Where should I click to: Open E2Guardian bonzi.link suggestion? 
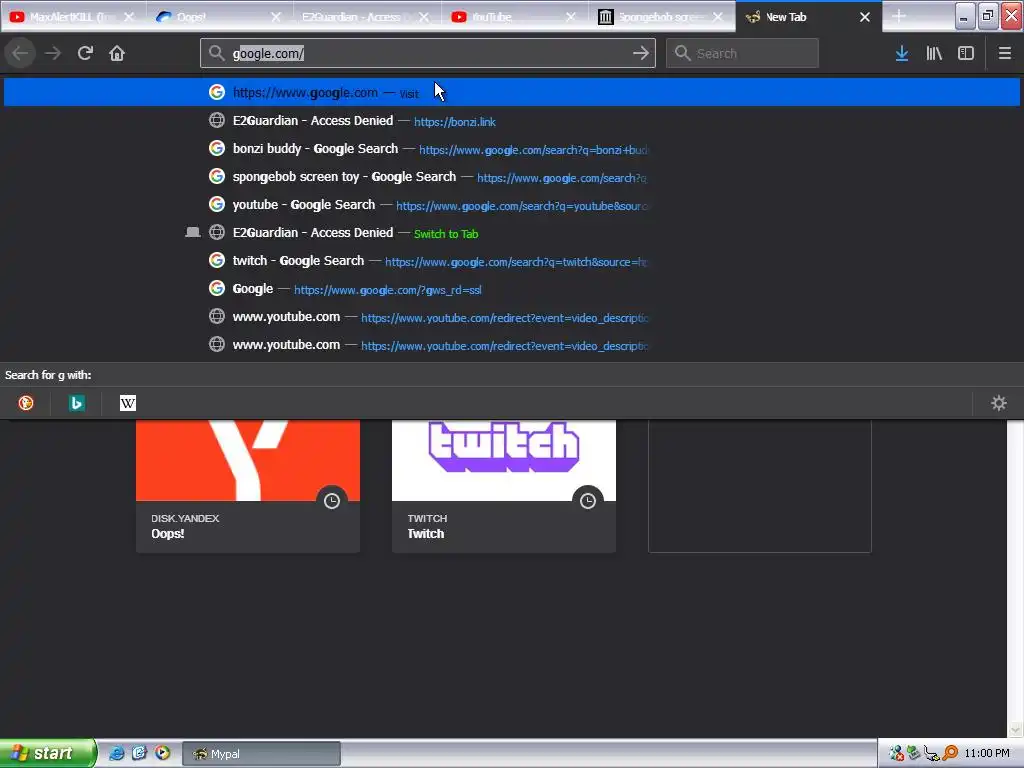coord(512,121)
